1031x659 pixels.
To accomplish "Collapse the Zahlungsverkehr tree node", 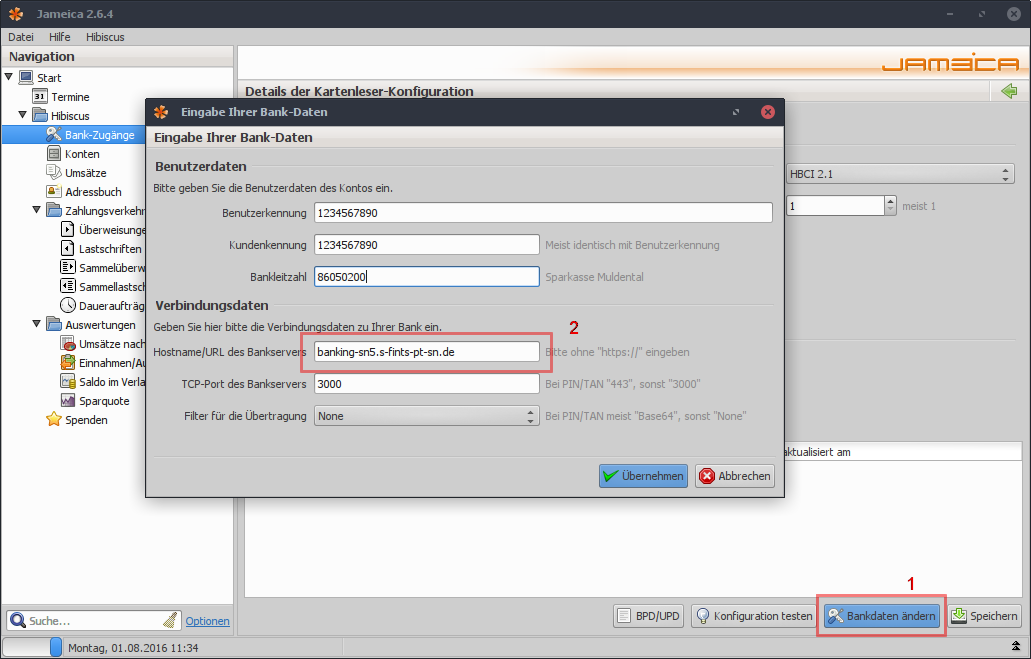I will coord(36,210).
